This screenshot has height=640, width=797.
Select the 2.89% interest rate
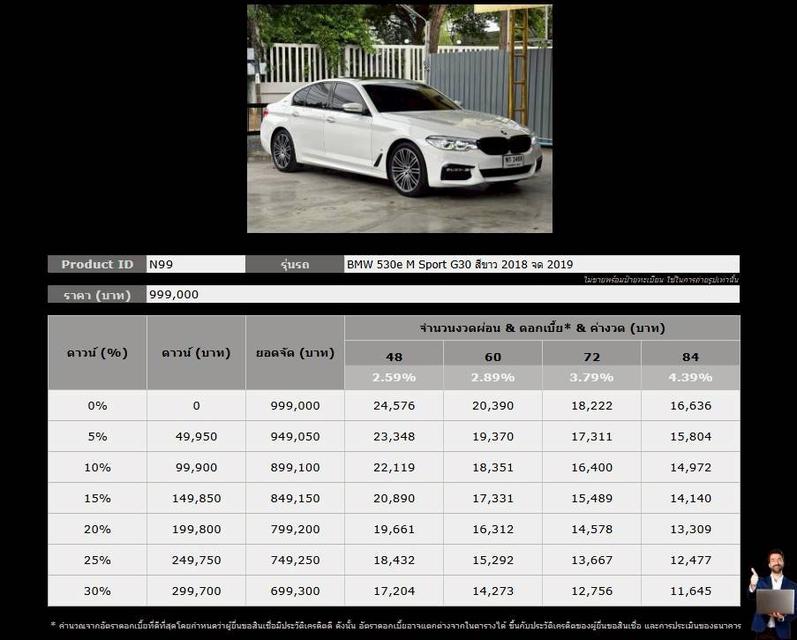pos(493,377)
